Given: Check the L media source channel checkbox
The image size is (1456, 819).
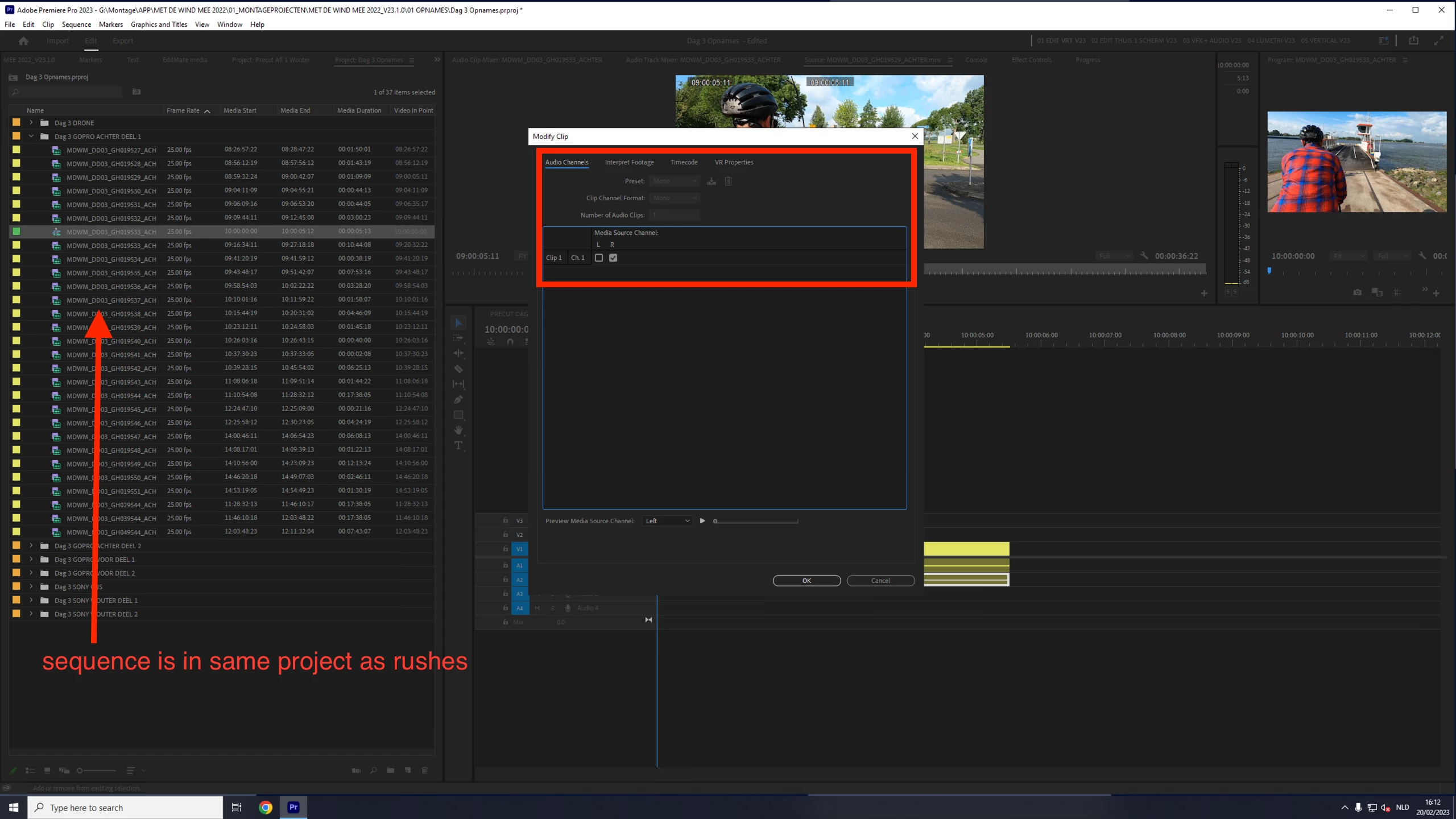Looking at the screenshot, I should point(599,258).
